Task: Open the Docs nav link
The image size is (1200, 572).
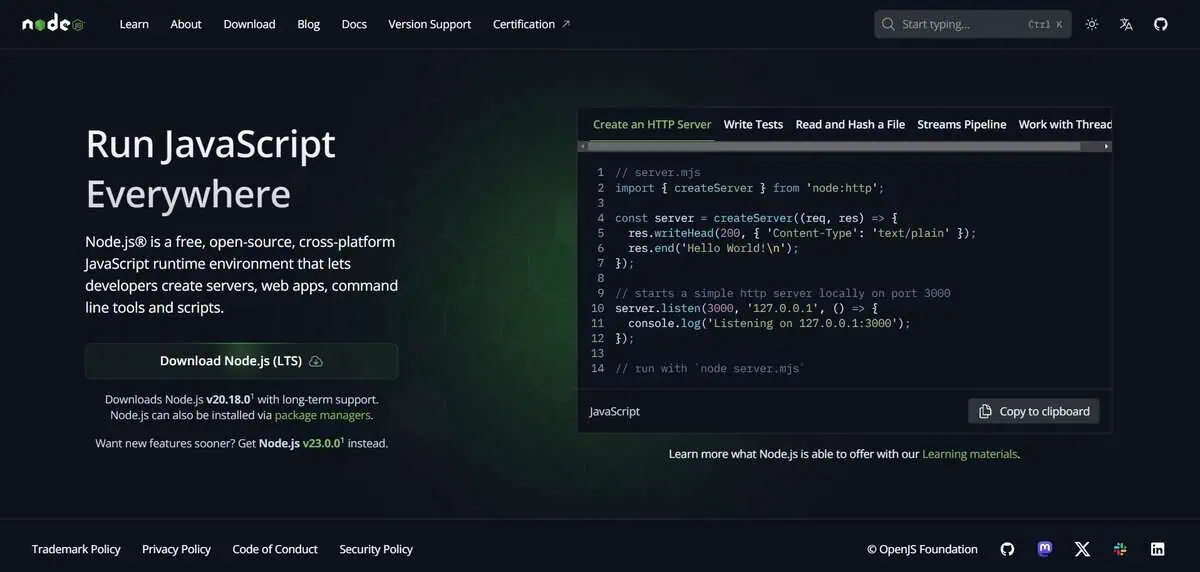Action: 354,24
